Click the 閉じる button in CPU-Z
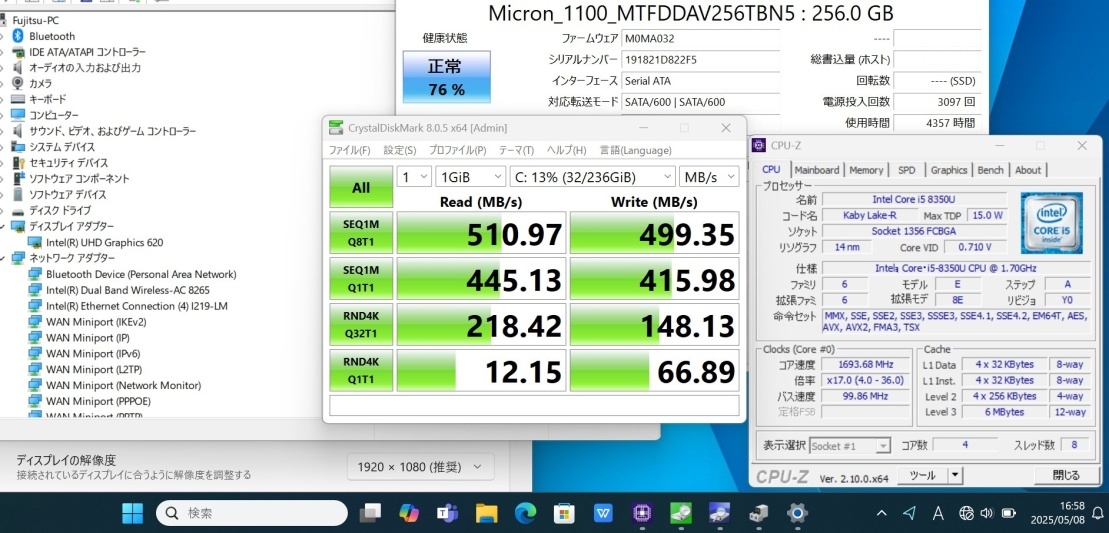This screenshot has width=1109, height=533. 1067,476
